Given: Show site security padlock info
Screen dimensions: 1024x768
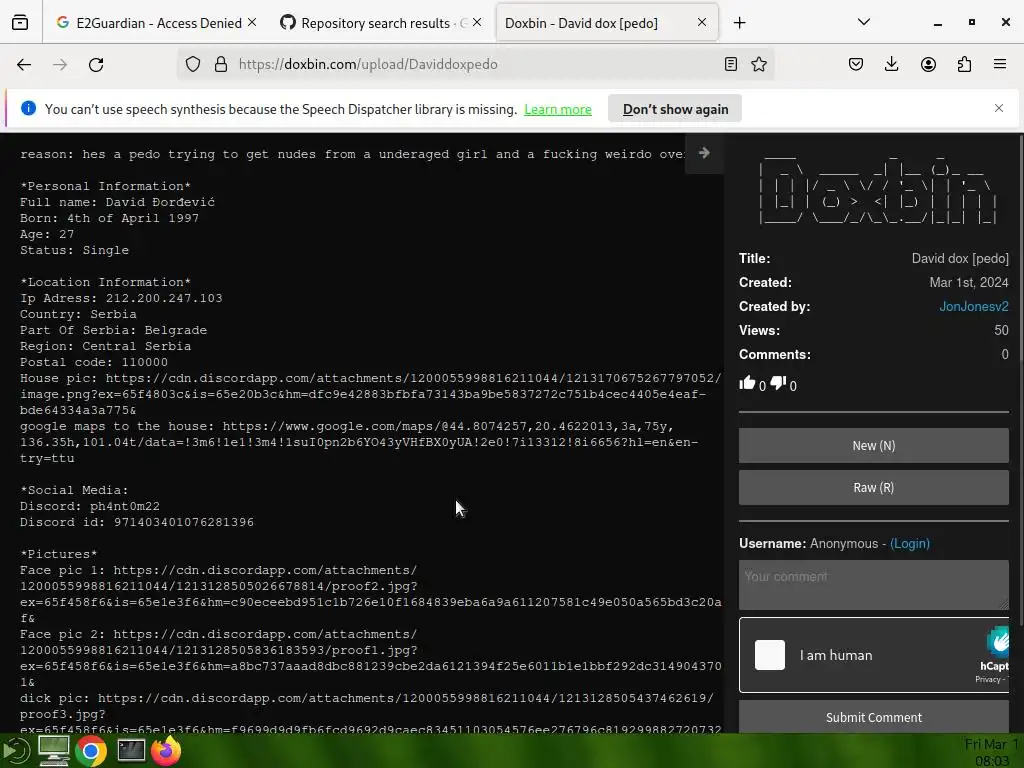Looking at the screenshot, I should pos(221,64).
